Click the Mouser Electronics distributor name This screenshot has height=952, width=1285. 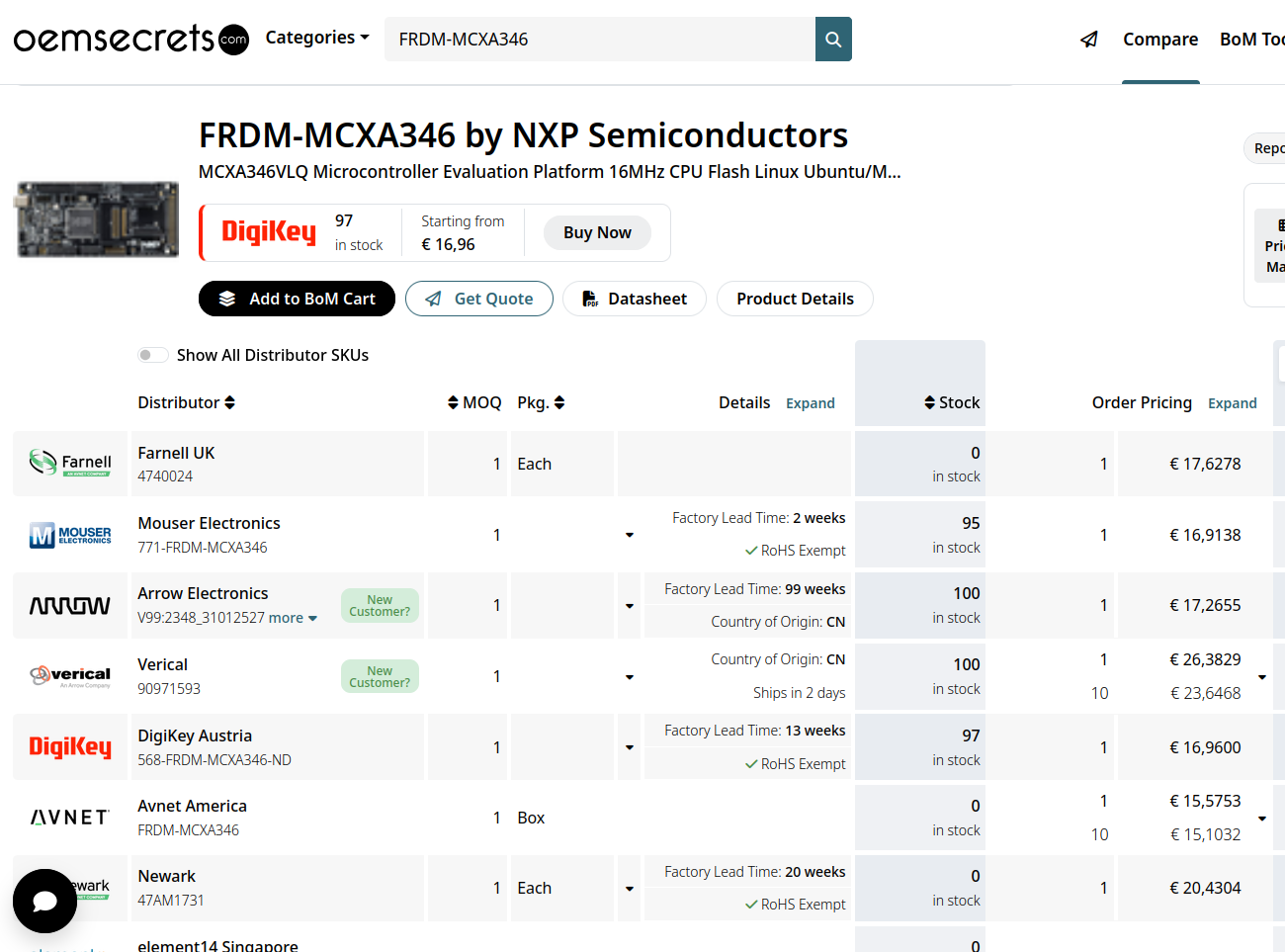pyautogui.click(x=209, y=523)
